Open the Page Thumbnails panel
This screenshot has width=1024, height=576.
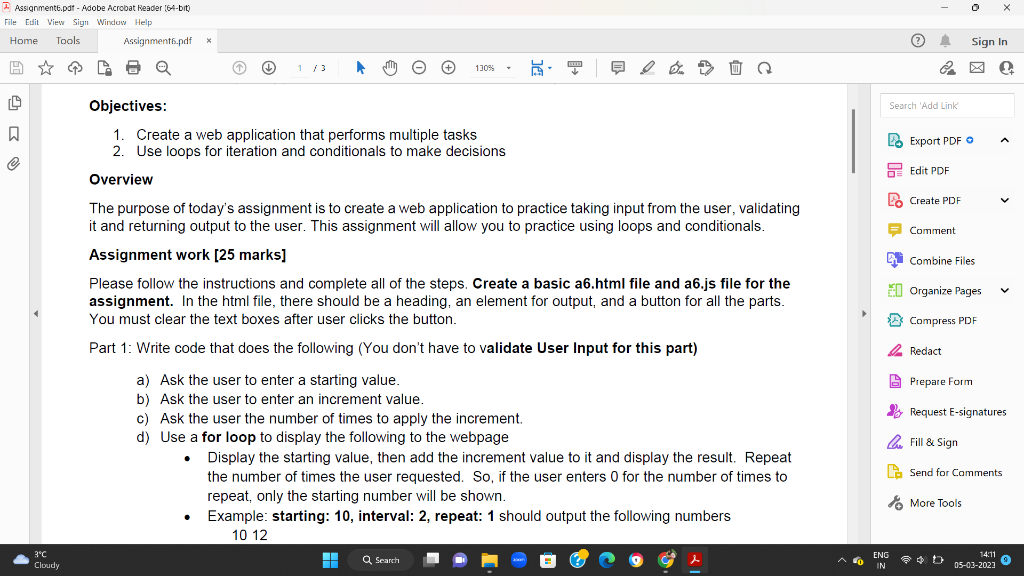pyautogui.click(x=14, y=103)
